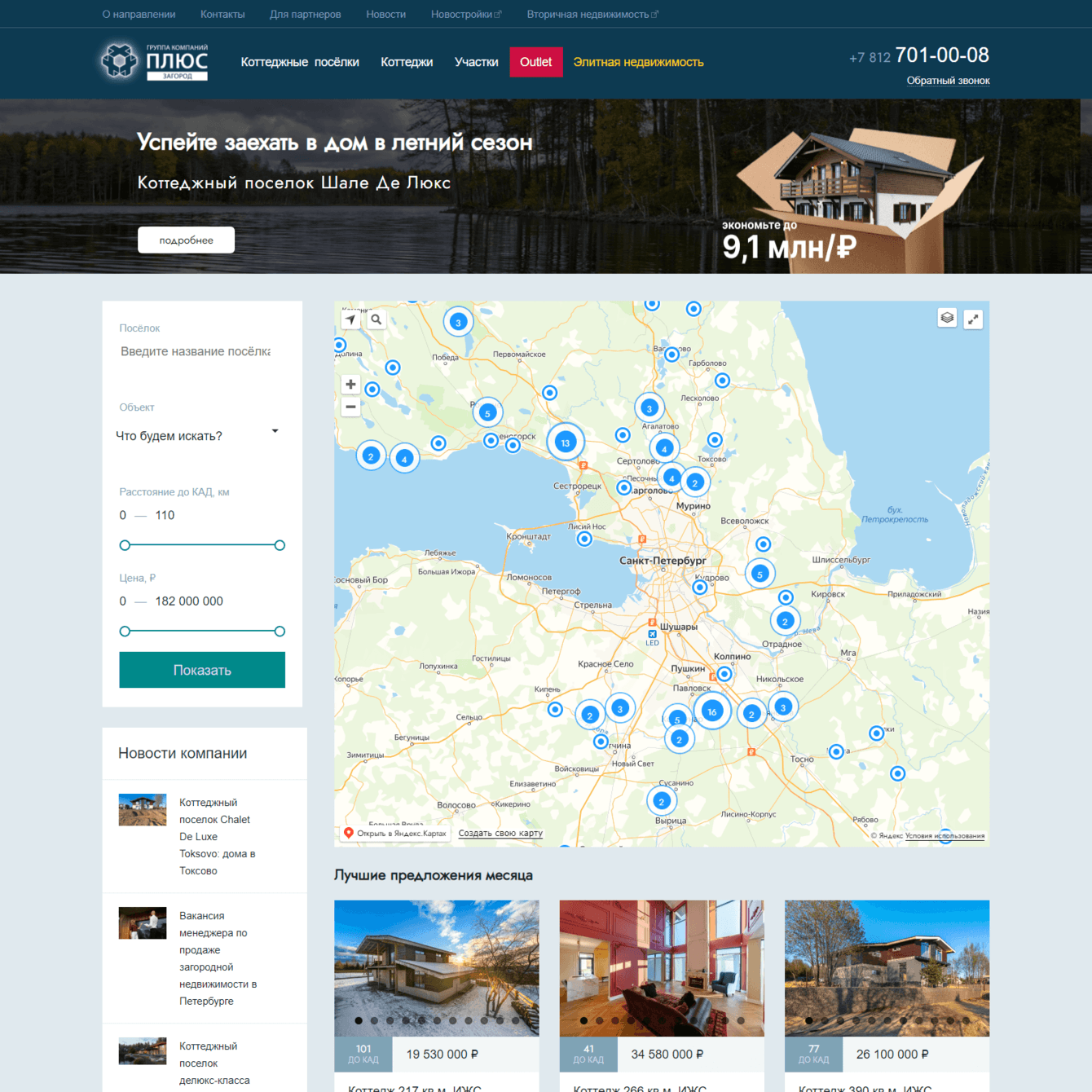Click the 26 100 000 ₽ price

pyautogui.click(x=892, y=1055)
